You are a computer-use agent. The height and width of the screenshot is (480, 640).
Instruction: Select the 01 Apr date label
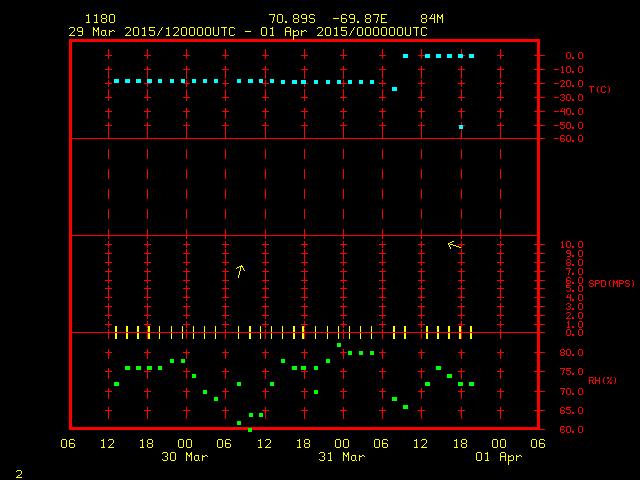498,457
